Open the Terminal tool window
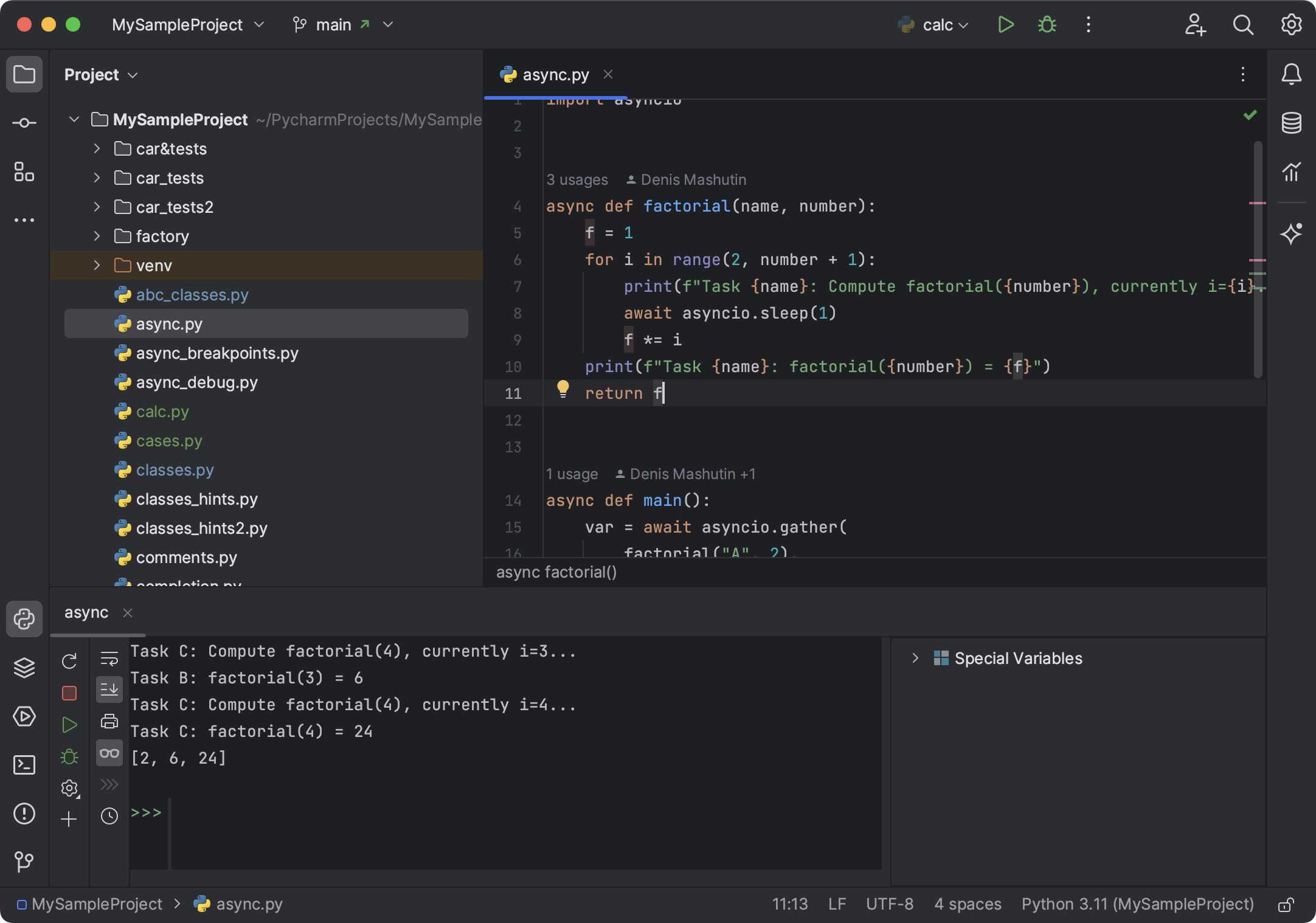The height and width of the screenshot is (923, 1316). pyautogui.click(x=24, y=765)
